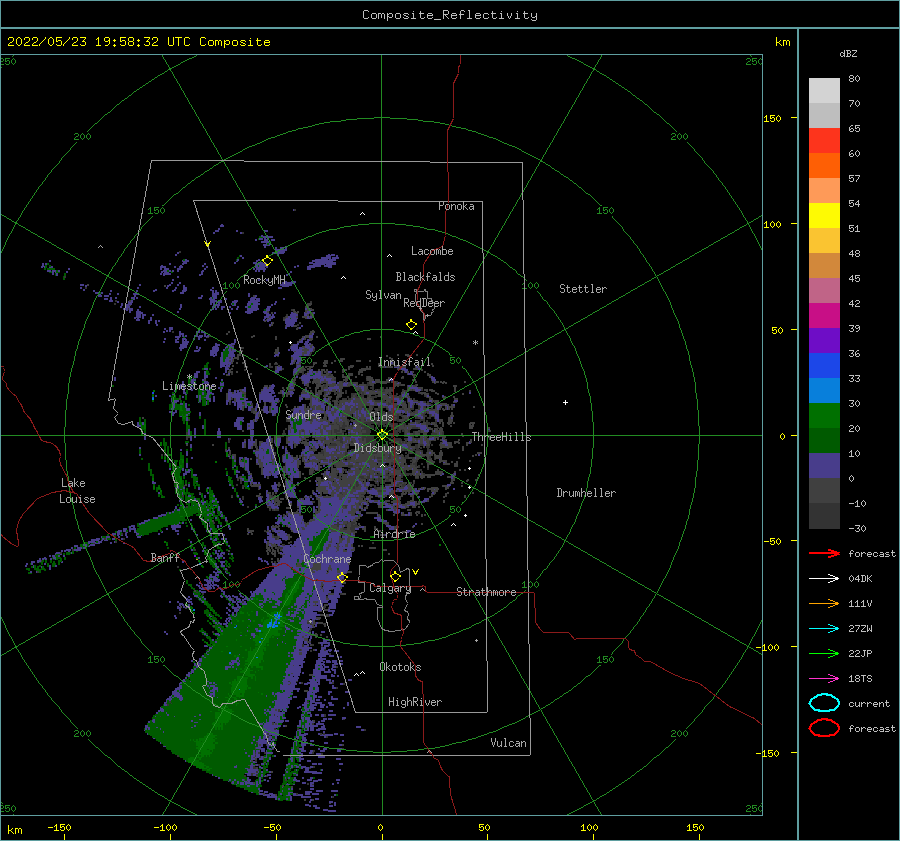Click the Airdrie city label
The width and height of the screenshot is (900, 841).
[x=394, y=534]
